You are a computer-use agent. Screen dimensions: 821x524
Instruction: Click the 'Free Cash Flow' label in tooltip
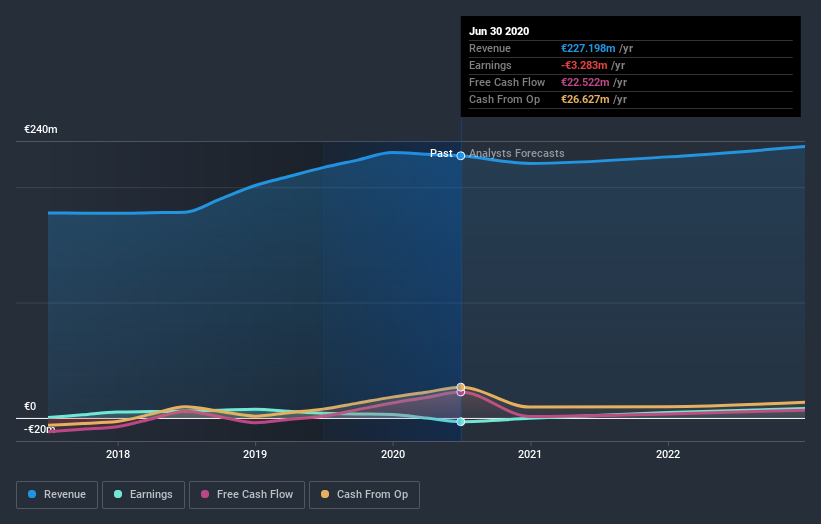point(507,82)
